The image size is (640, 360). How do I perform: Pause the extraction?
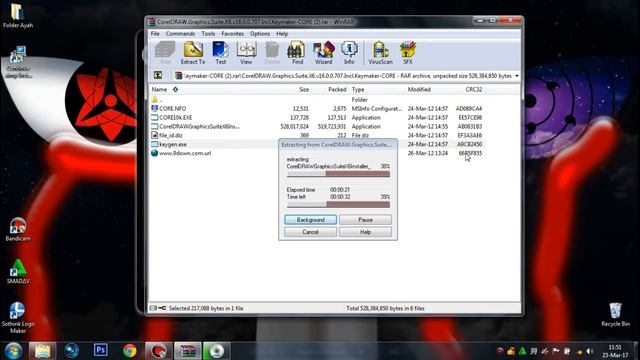point(365,220)
